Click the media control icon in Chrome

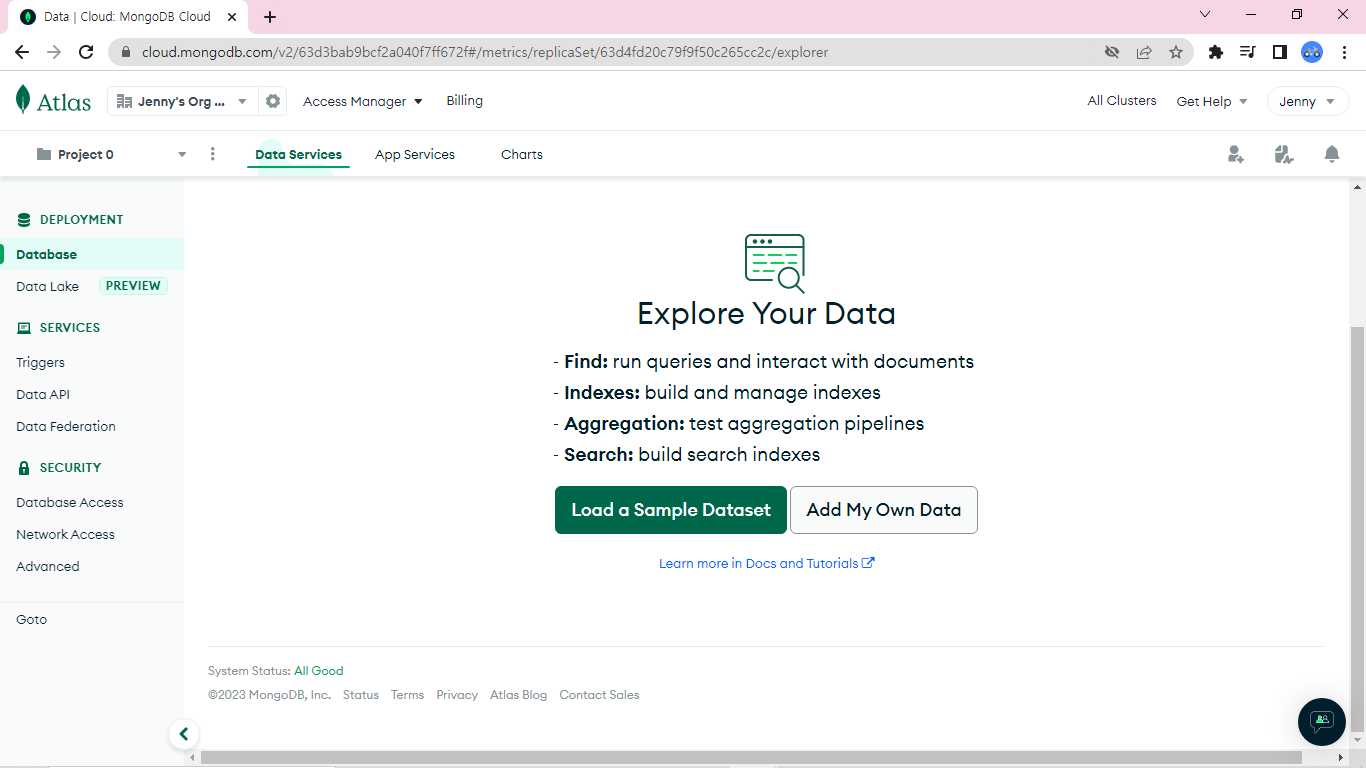click(x=1248, y=52)
